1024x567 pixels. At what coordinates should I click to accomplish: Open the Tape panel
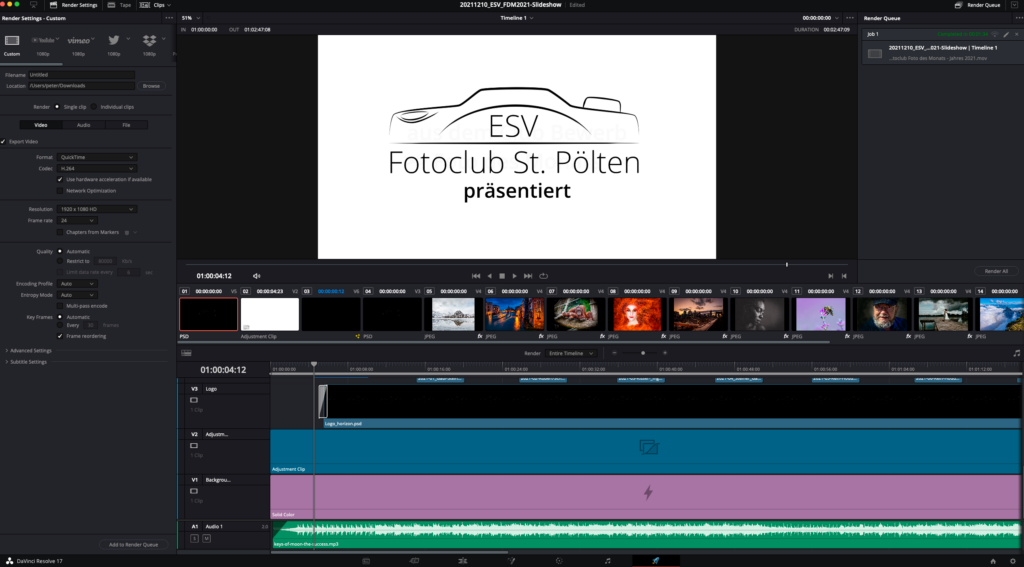click(120, 5)
